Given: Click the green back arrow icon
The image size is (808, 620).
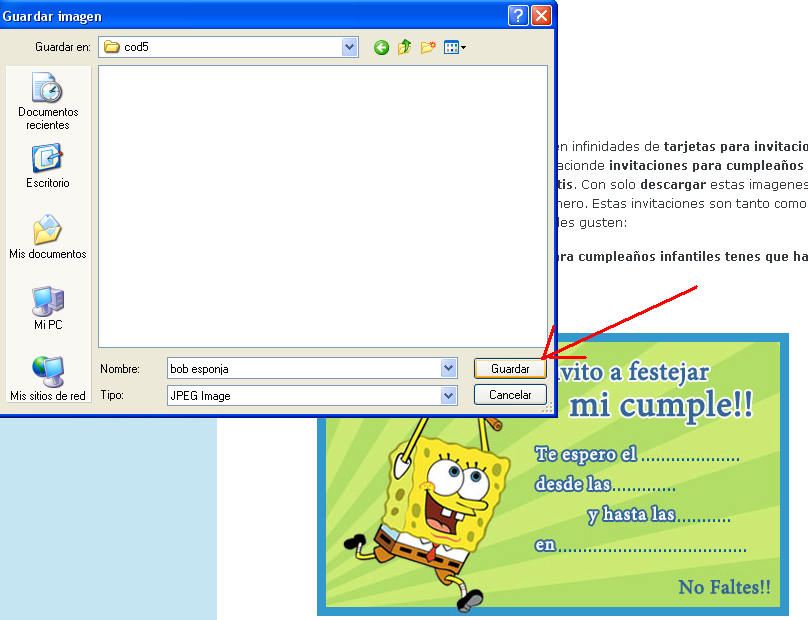Looking at the screenshot, I should 381,47.
